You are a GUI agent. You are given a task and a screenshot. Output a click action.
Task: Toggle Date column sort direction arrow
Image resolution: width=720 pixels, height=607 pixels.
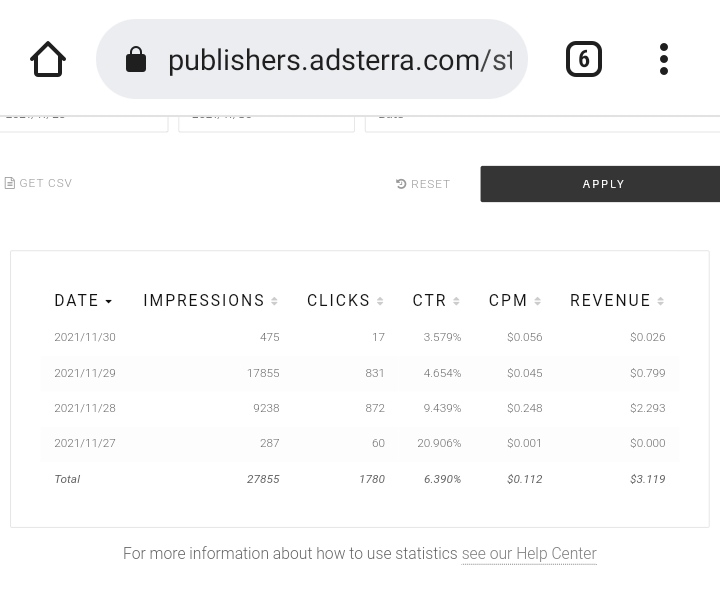click(109, 301)
